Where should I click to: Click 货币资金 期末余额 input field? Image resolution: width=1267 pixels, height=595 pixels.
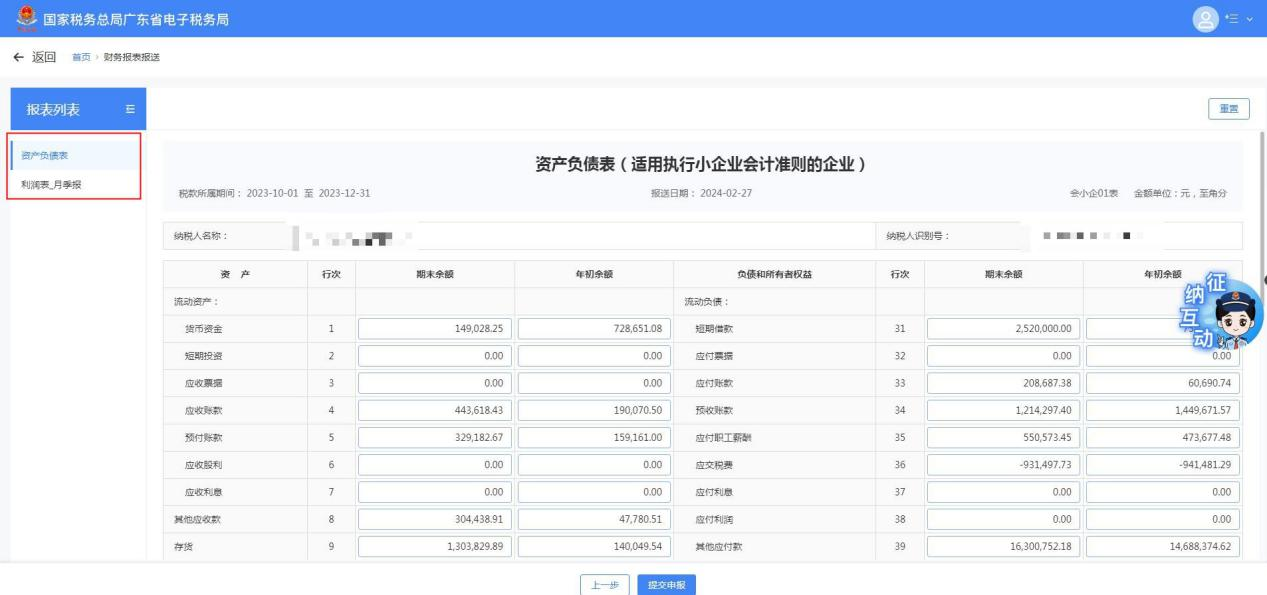click(434, 328)
